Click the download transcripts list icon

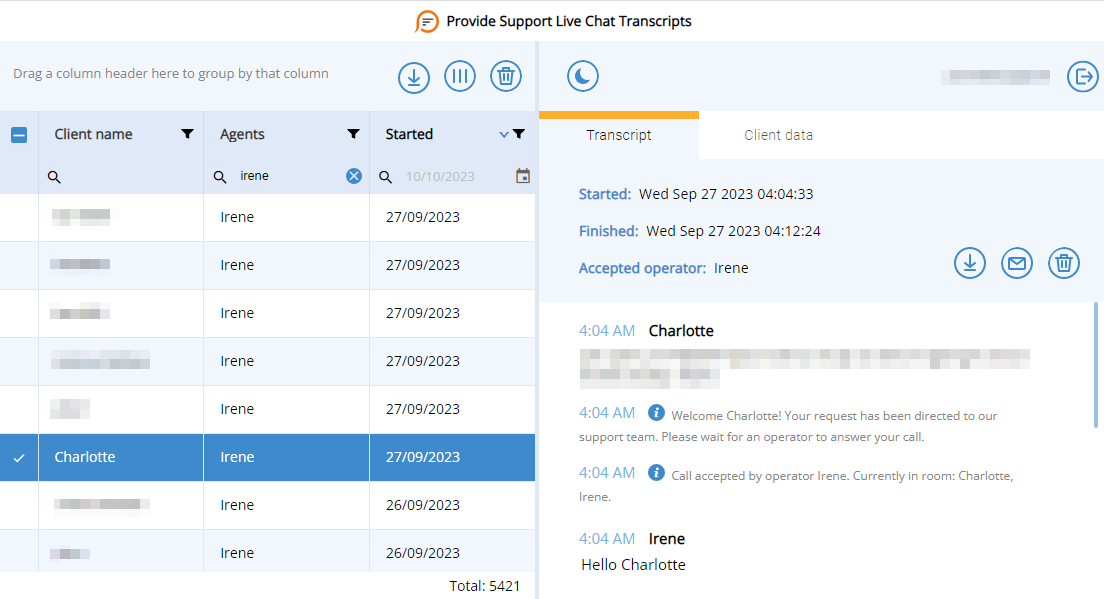click(x=414, y=76)
